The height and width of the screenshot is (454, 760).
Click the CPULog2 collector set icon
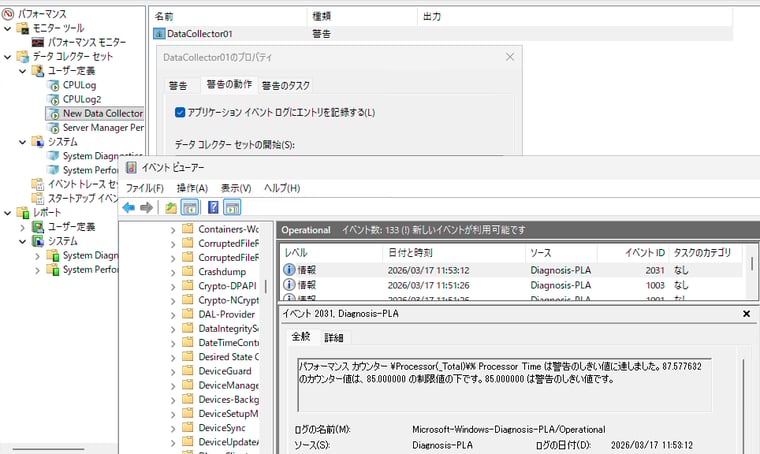pyautogui.click(x=53, y=99)
